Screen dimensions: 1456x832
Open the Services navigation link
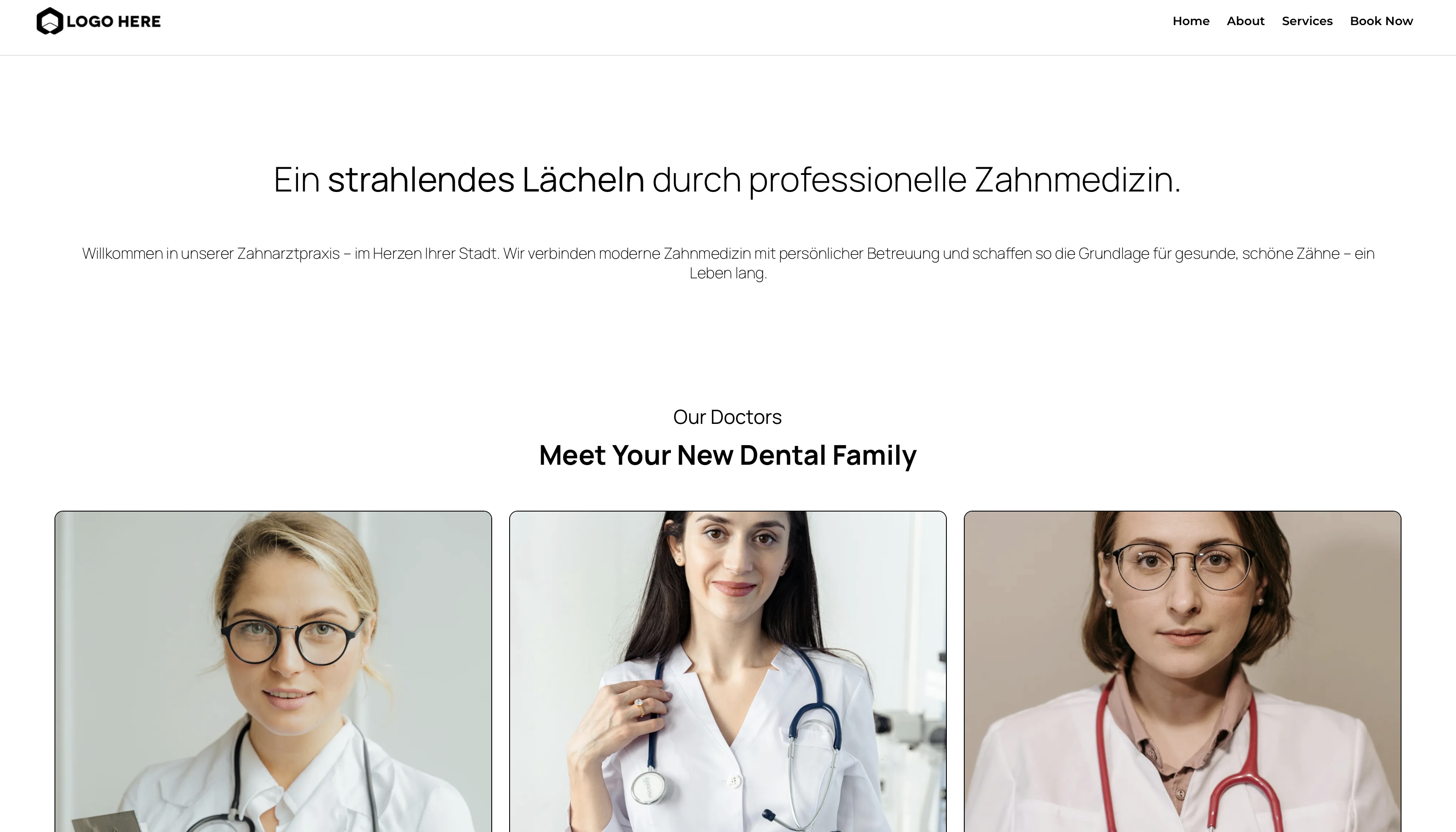[x=1307, y=21]
